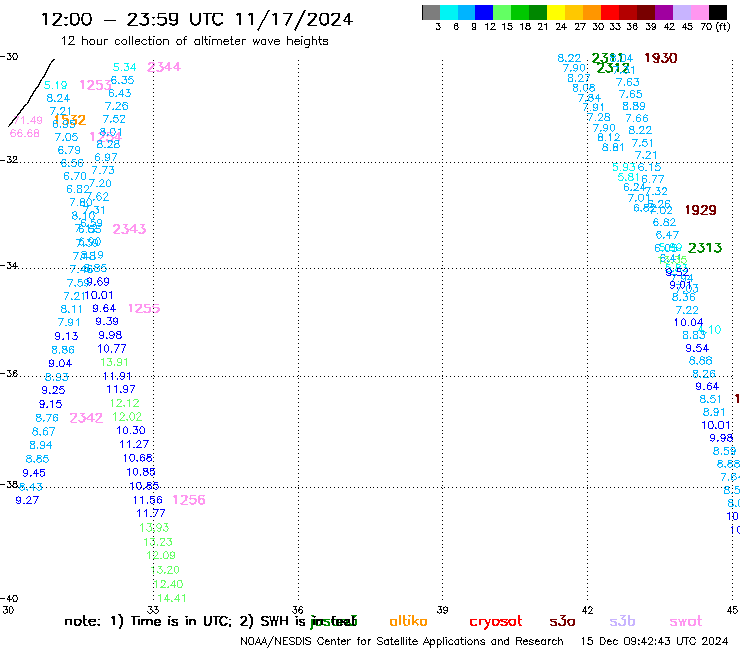This screenshot has height=650, width=740.
Task: Click the wave height value '9.69'
Action: pos(98,282)
